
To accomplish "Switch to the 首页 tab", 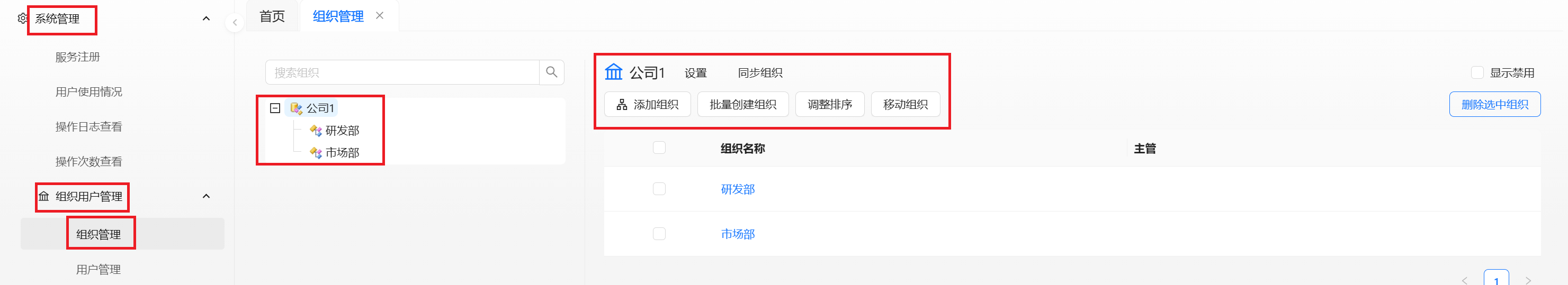I will pos(272,16).
